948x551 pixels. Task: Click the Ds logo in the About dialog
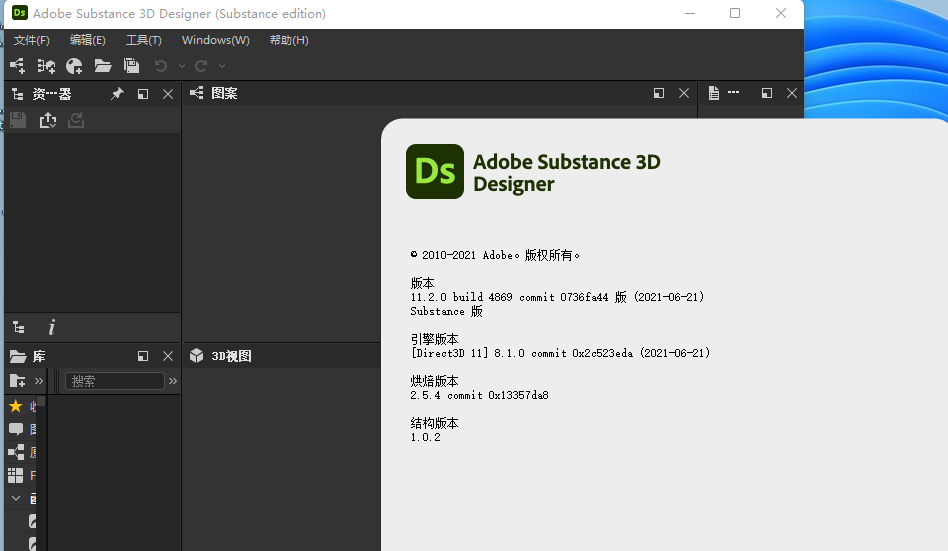435,171
